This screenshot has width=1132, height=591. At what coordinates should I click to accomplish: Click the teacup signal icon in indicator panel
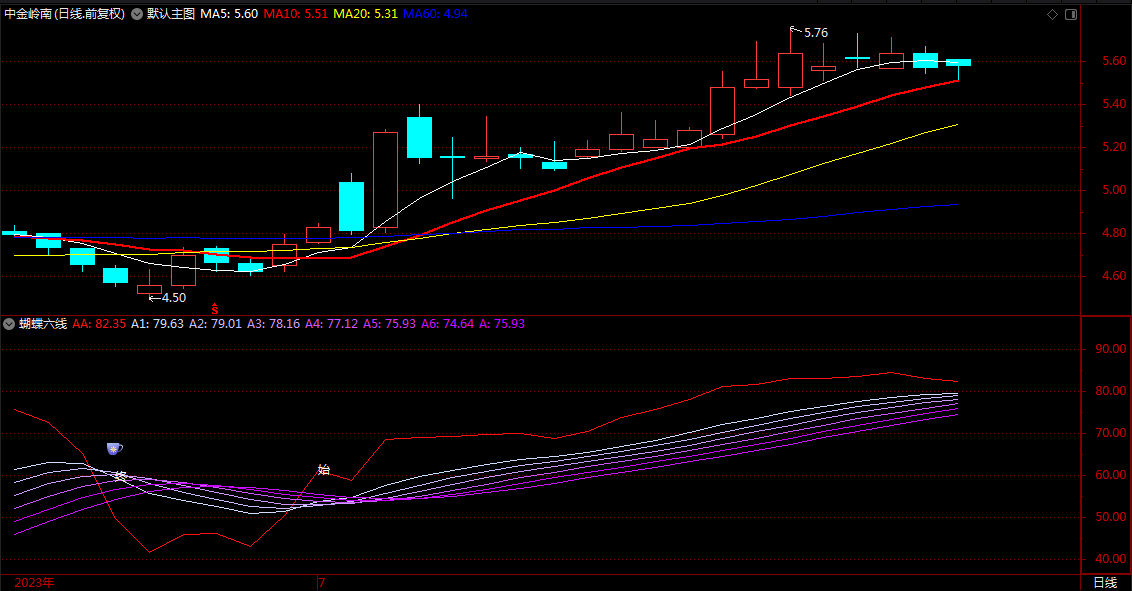click(114, 449)
